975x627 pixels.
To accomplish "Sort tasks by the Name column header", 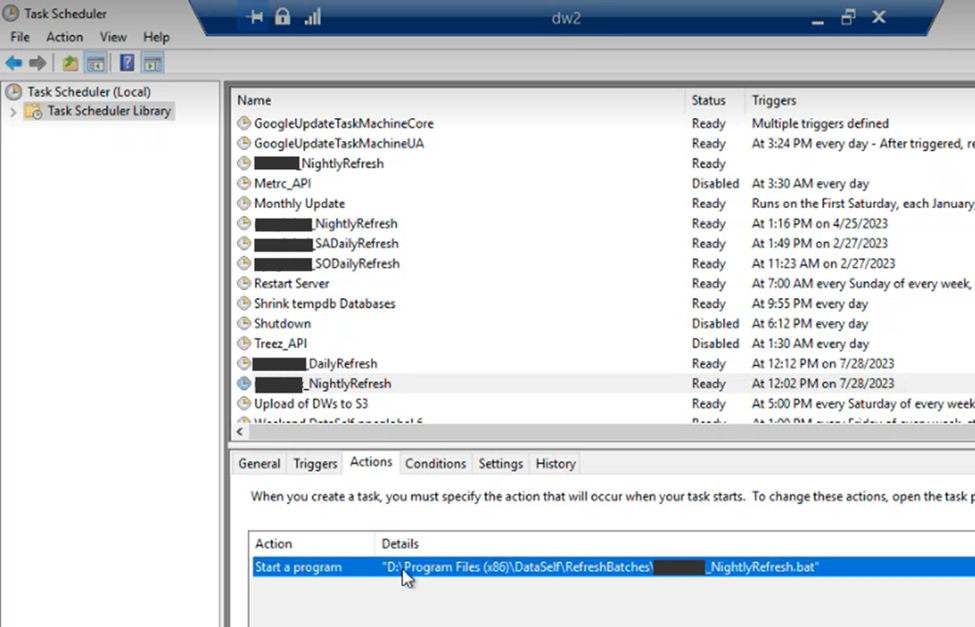I will 255,100.
